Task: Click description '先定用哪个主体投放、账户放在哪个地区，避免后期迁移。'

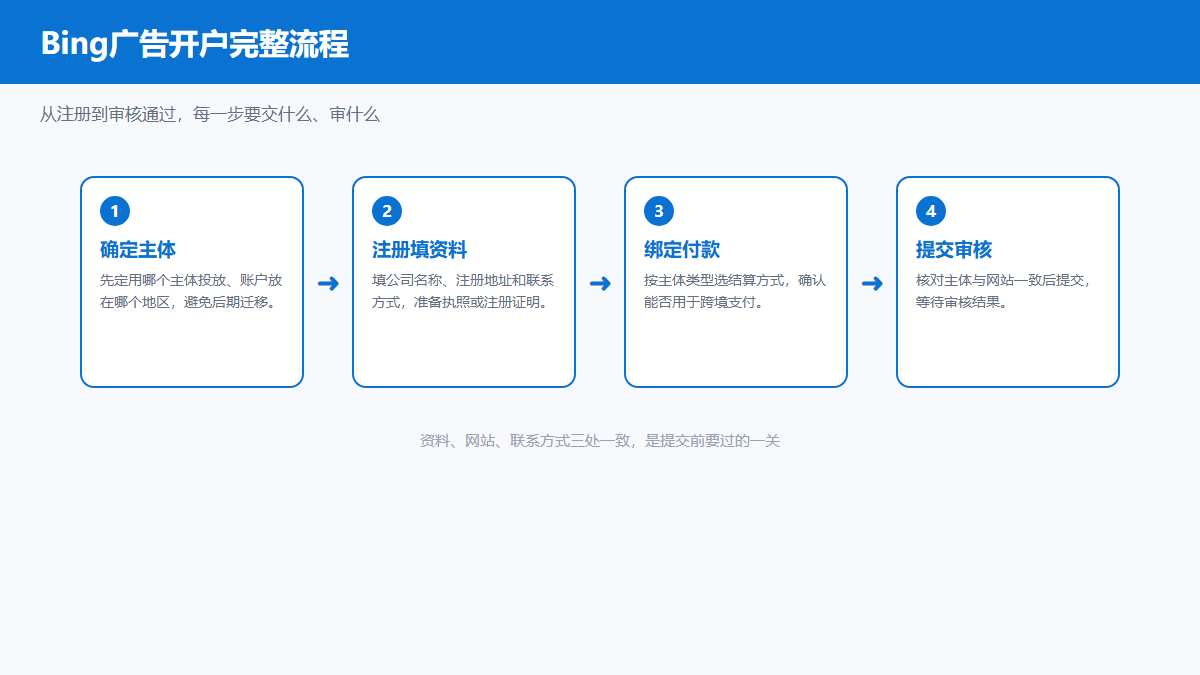Action: 191,291
